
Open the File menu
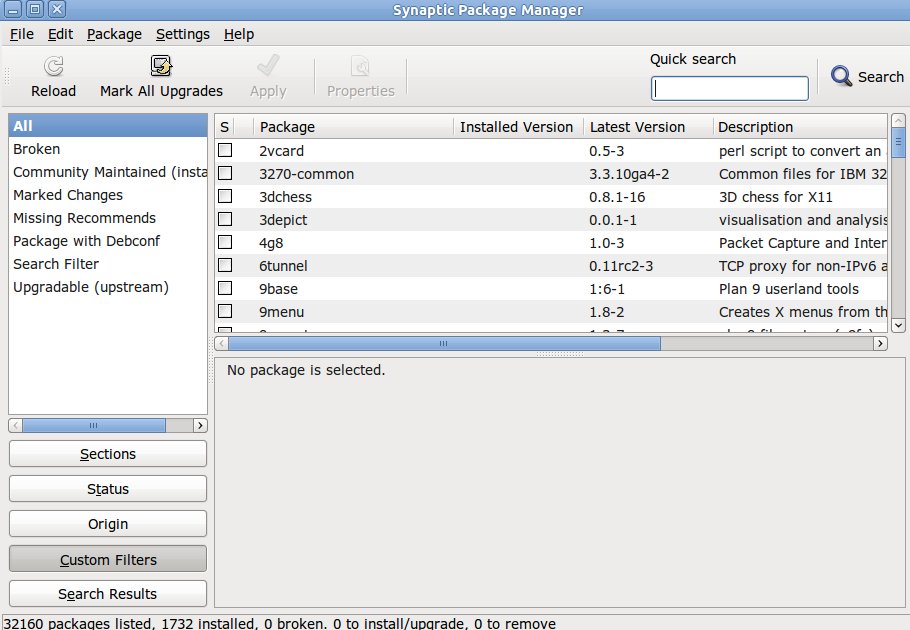point(21,34)
